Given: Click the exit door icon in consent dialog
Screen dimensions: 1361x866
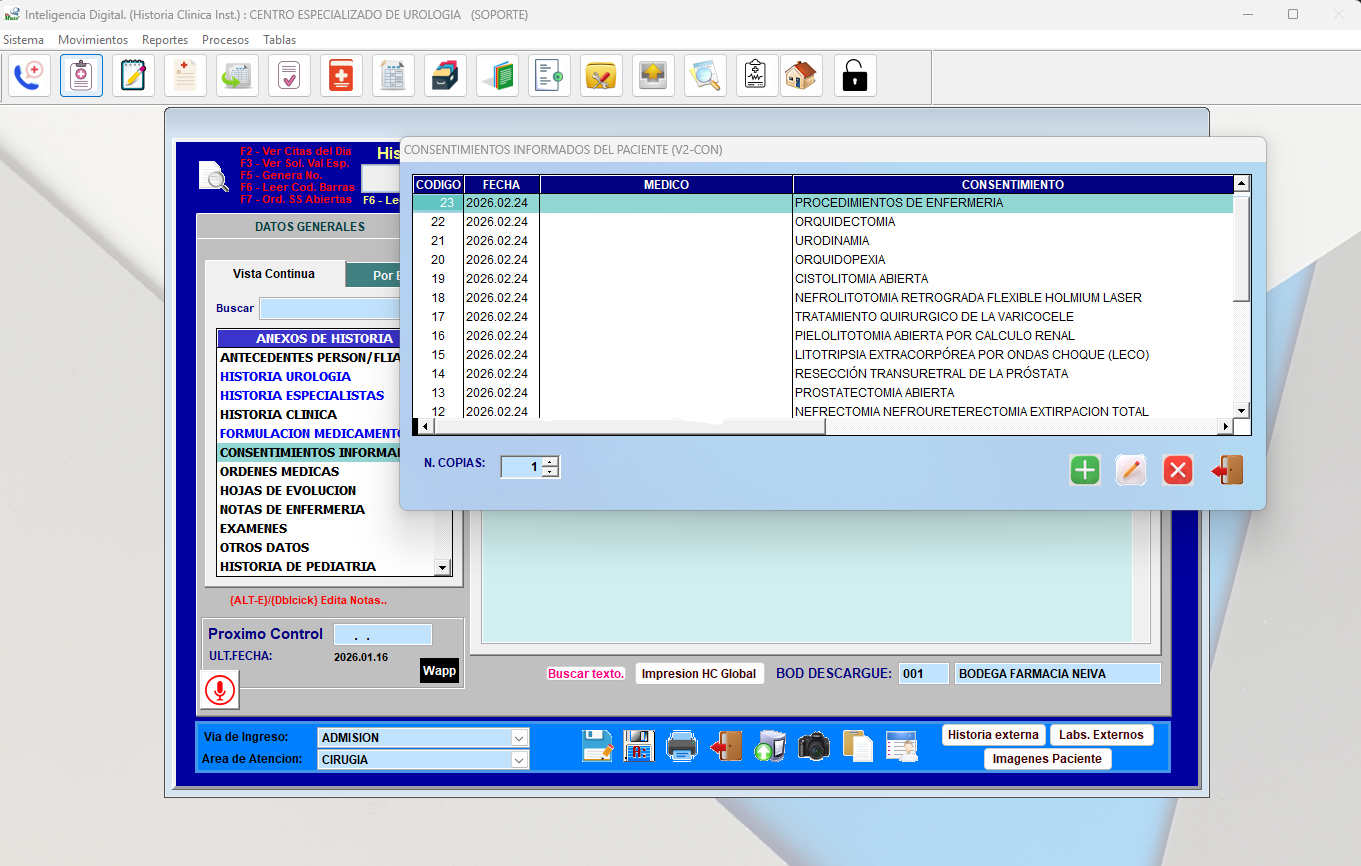Looking at the screenshot, I should click(1227, 470).
